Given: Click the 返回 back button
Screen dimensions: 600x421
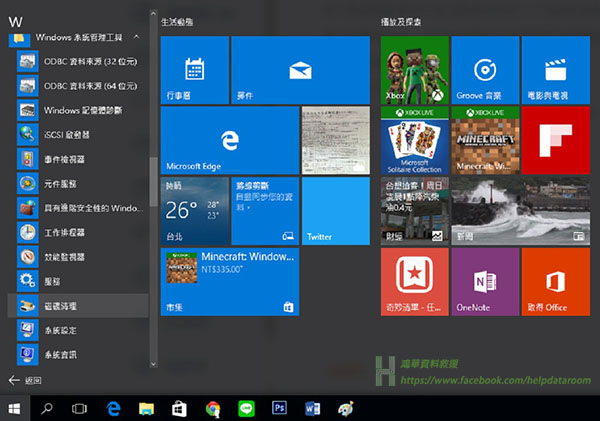Looking at the screenshot, I should [25, 380].
